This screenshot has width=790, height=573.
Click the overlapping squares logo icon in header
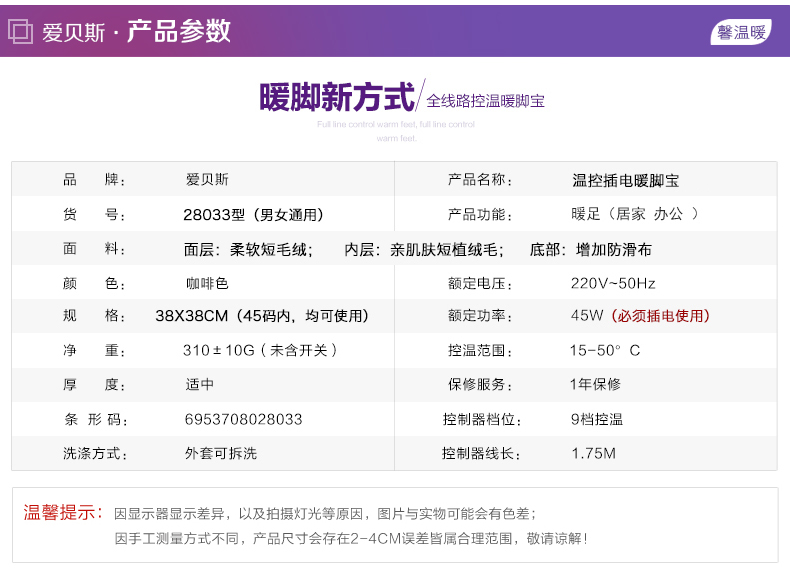20,31
